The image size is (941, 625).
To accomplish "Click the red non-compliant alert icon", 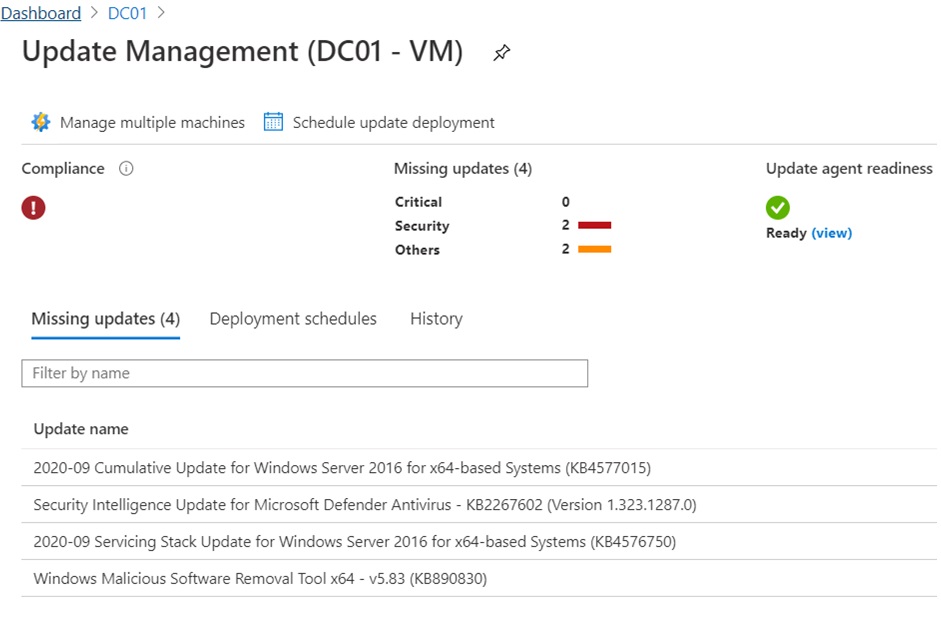I will coord(34,208).
